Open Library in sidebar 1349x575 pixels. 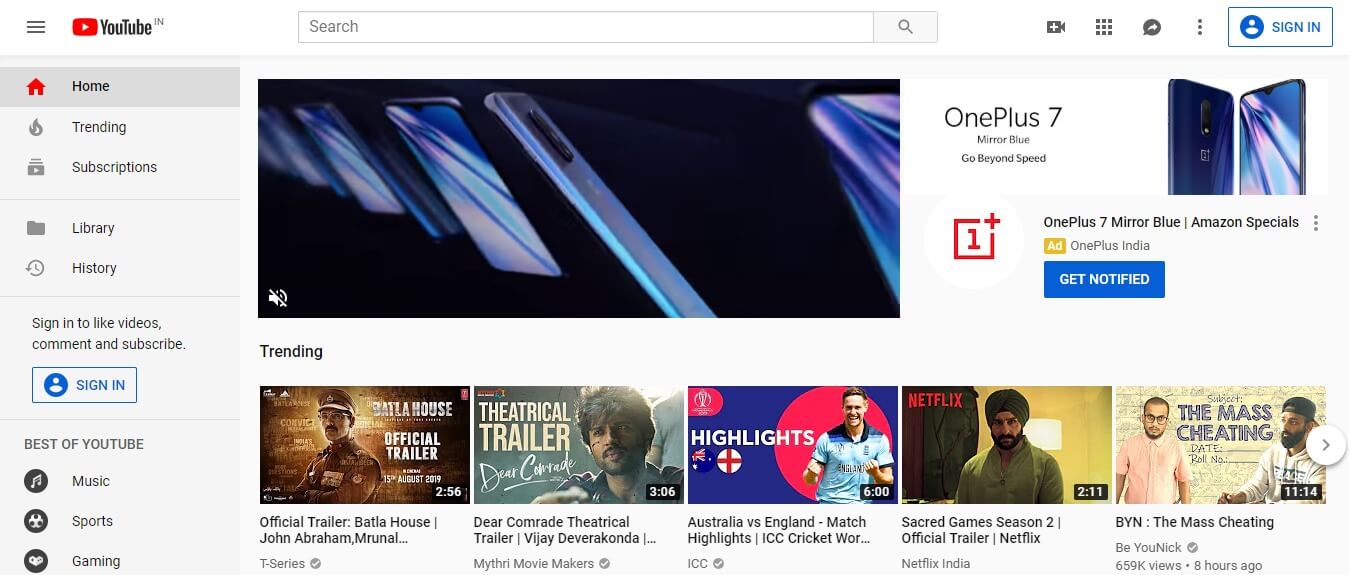[x=120, y=228]
